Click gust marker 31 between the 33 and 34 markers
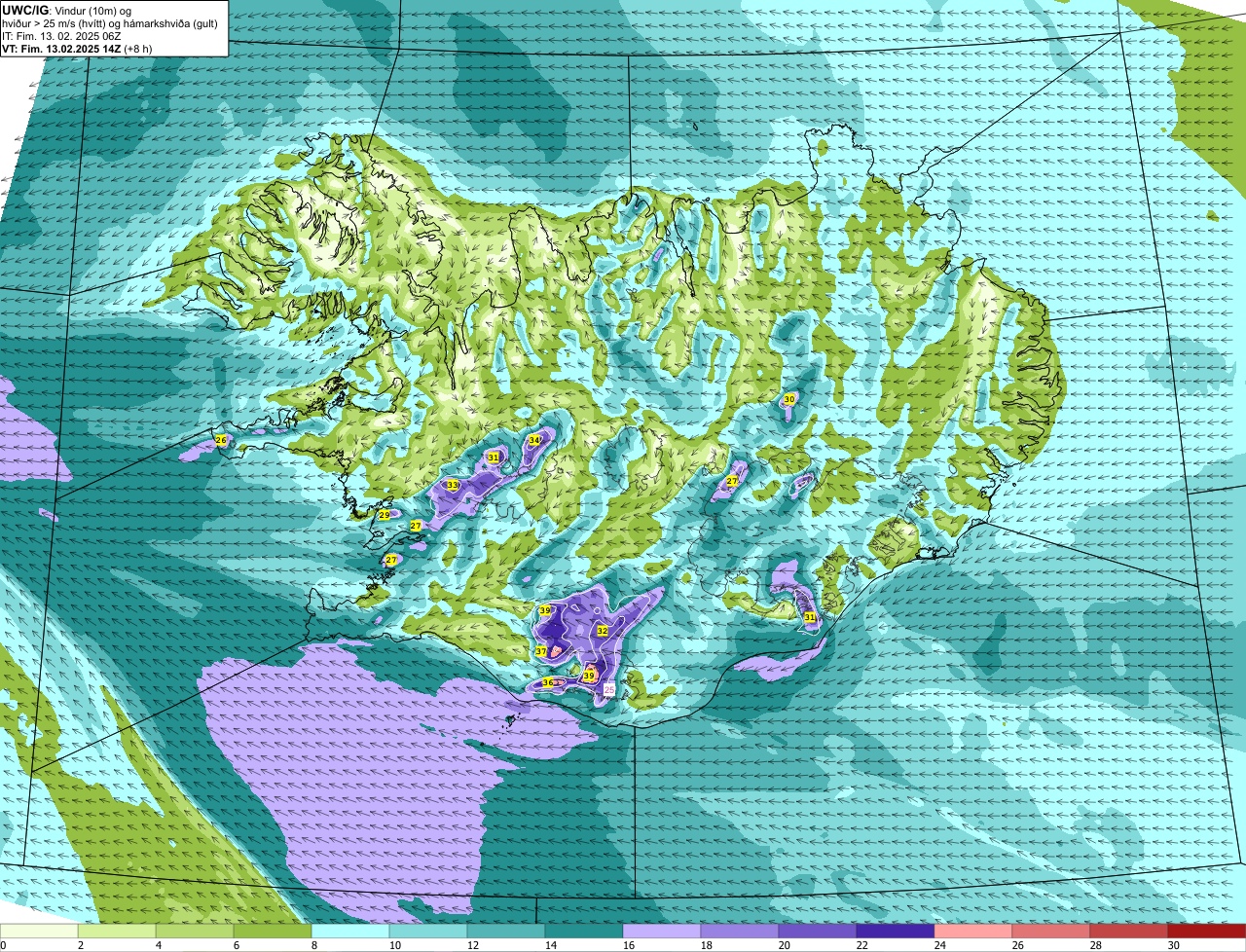The height and width of the screenshot is (952, 1246). click(494, 457)
